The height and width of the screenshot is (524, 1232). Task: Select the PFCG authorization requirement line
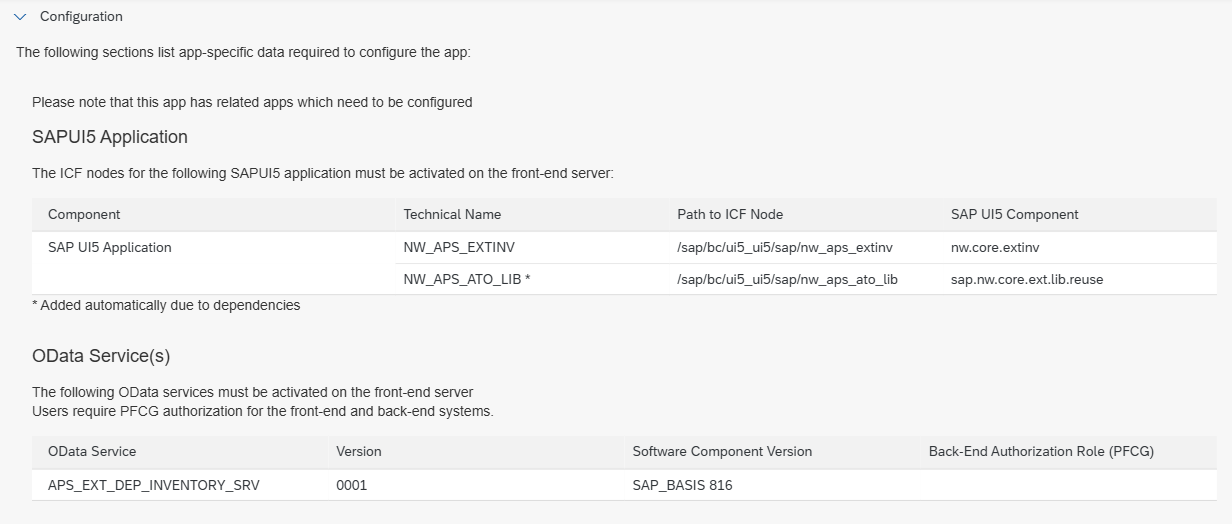pos(263,411)
